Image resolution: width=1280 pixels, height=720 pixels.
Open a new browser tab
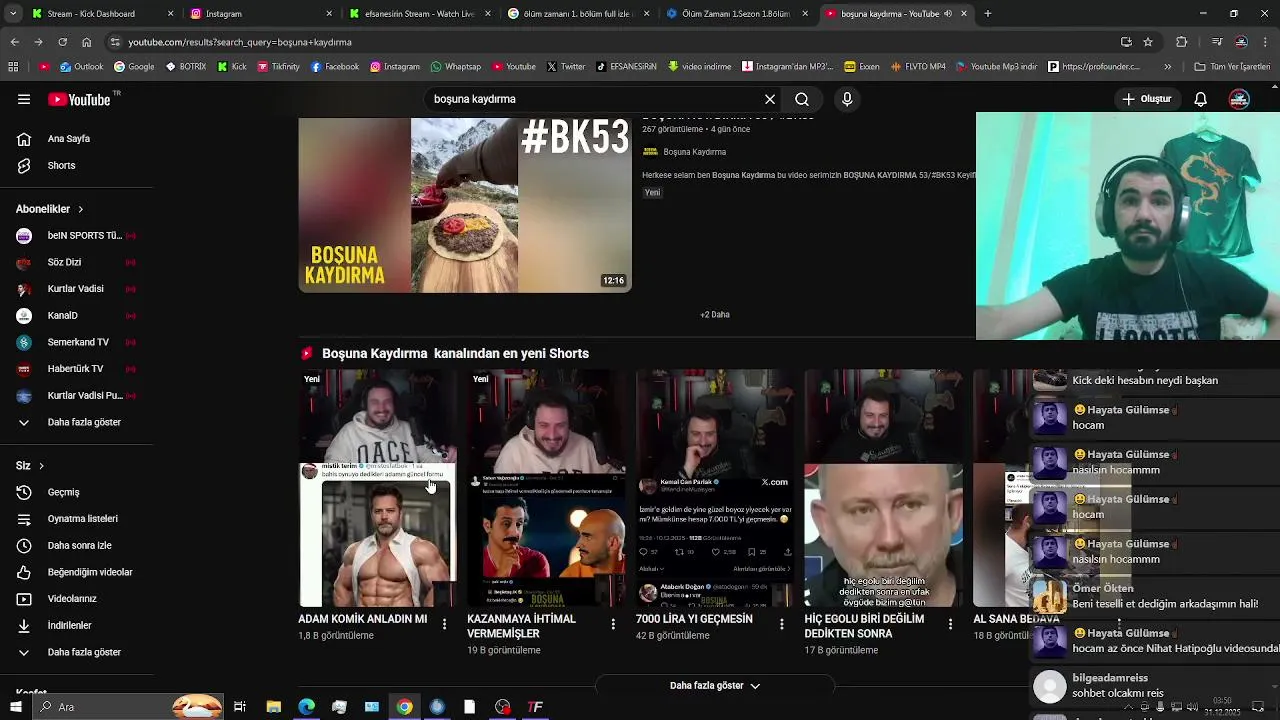pos(988,14)
